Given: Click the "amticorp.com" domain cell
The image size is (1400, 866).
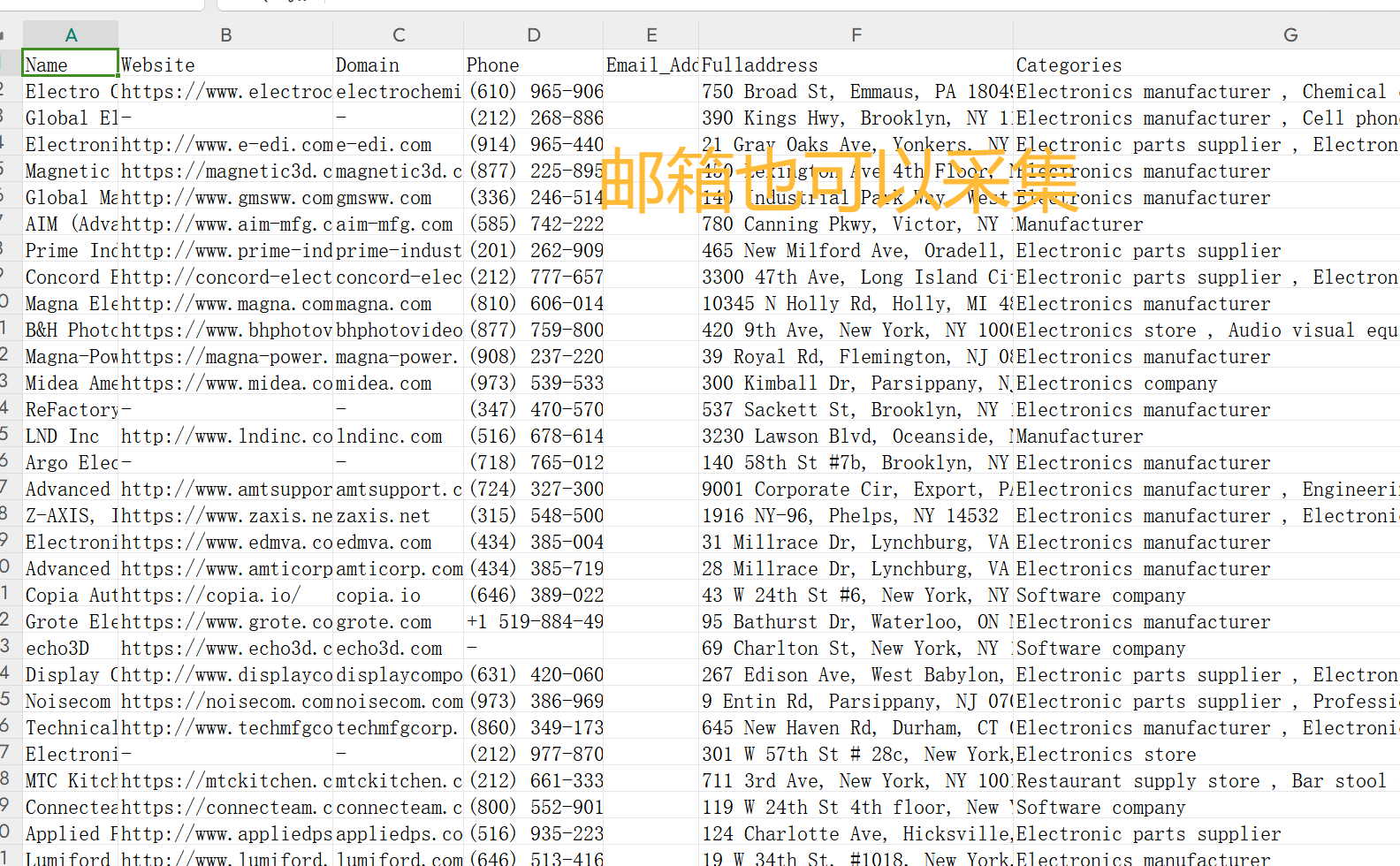Looking at the screenshot, I should pyautogui.click(x=399, y=568).
